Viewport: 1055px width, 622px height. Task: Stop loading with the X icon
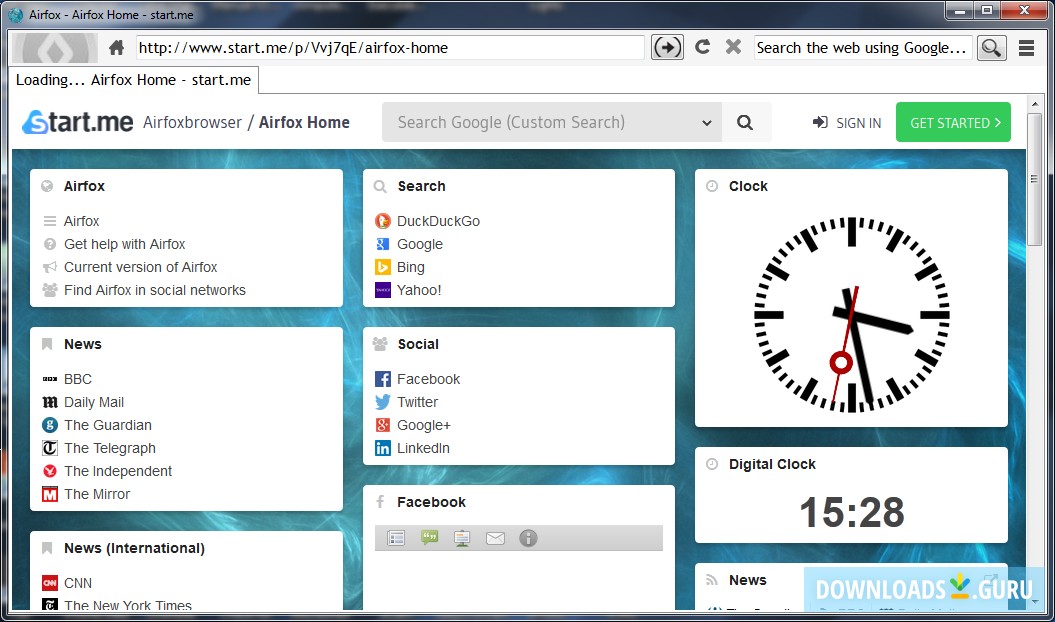pos(733,47)
